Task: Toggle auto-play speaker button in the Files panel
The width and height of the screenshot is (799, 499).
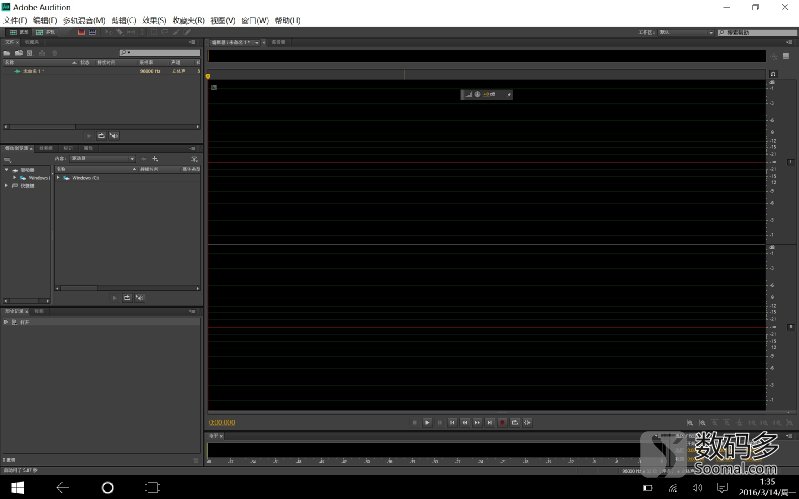Action: (x=114, y=136)
